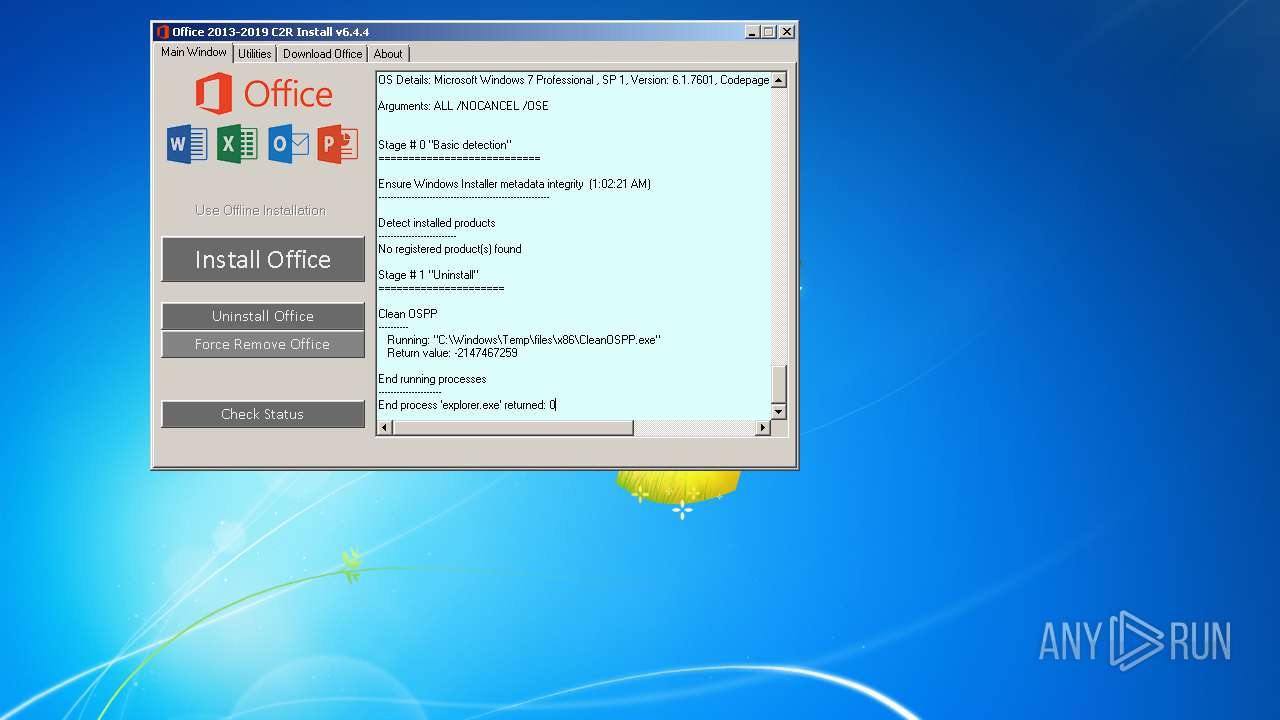
Task: Close the Office C2R Install window
Action: click(787, 32)
